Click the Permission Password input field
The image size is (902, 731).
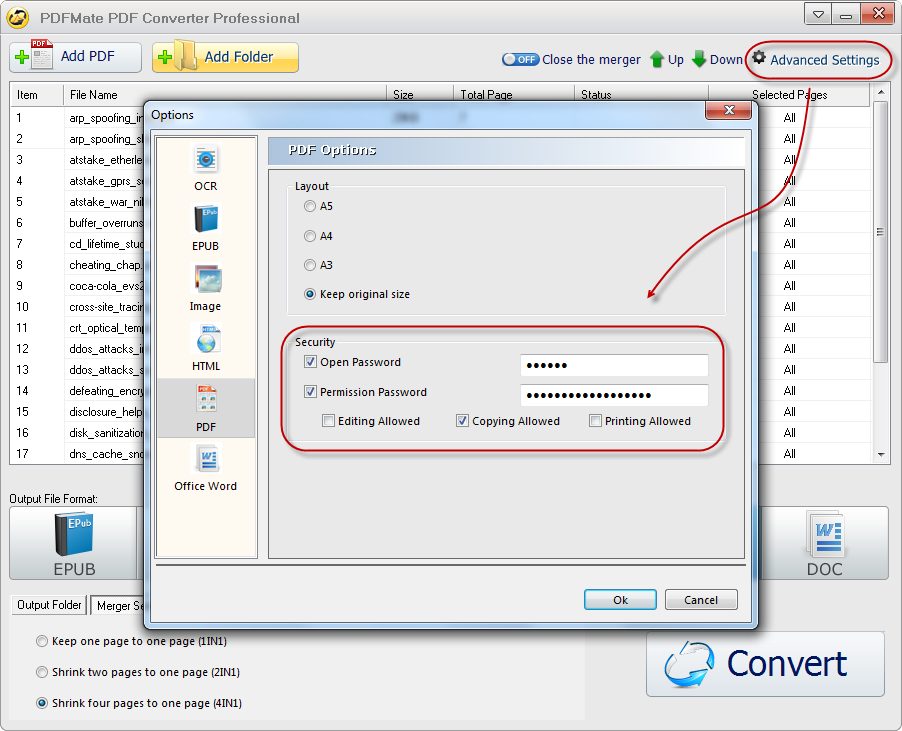613,395
